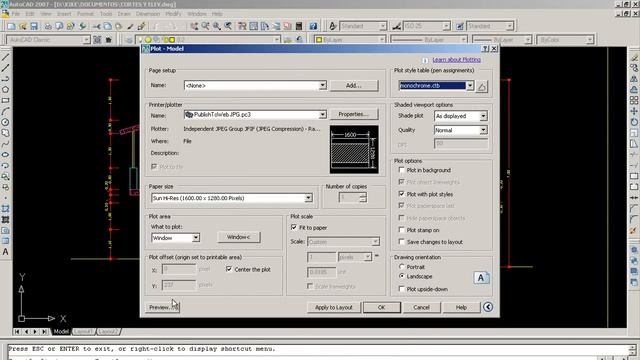
Task: Open Quality Normal dropdown
Action: click(x=483, y=130)
